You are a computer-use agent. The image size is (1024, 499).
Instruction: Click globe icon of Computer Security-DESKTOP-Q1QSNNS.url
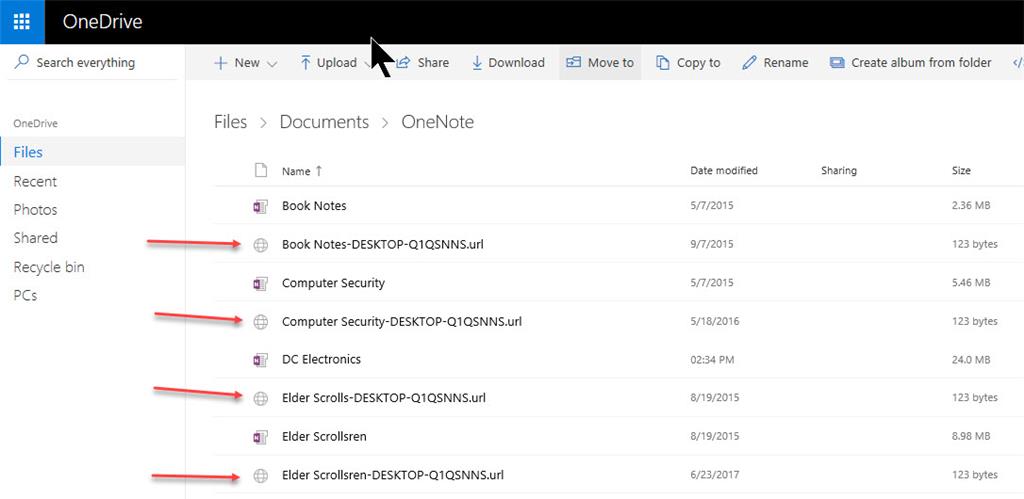[261, 321]
